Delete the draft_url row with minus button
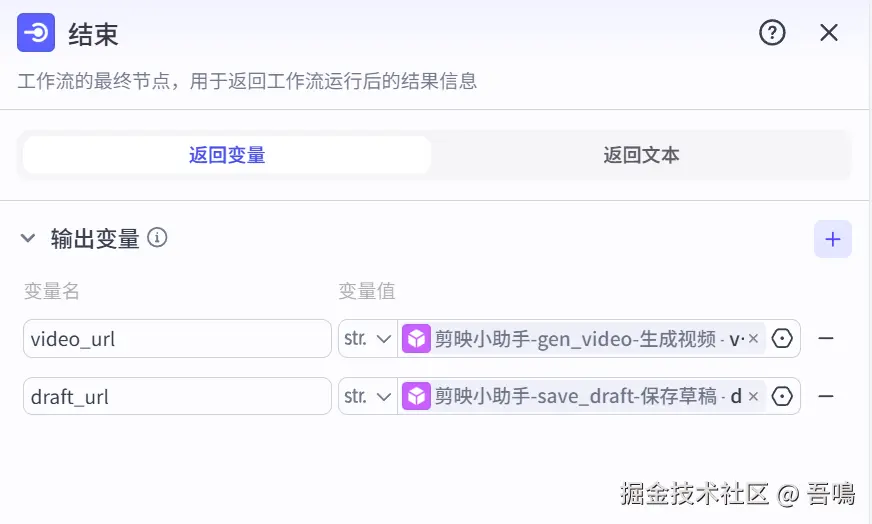872x524 pixels. point(826,396)
